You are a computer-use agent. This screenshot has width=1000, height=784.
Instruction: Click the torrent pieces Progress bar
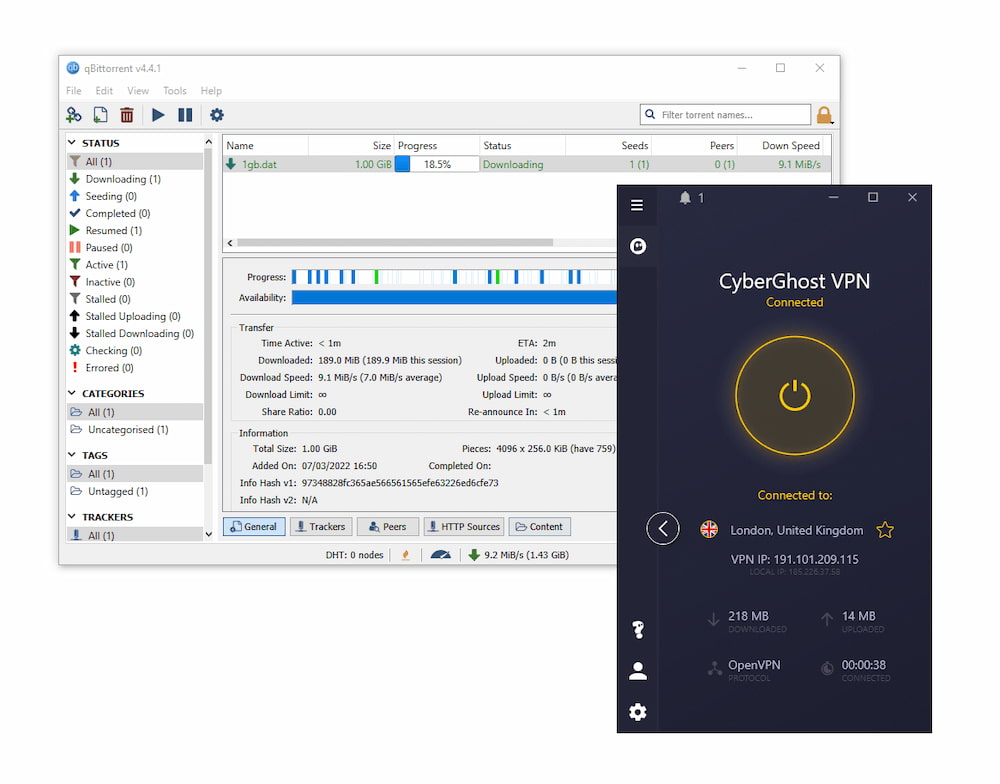click(454, 277)
